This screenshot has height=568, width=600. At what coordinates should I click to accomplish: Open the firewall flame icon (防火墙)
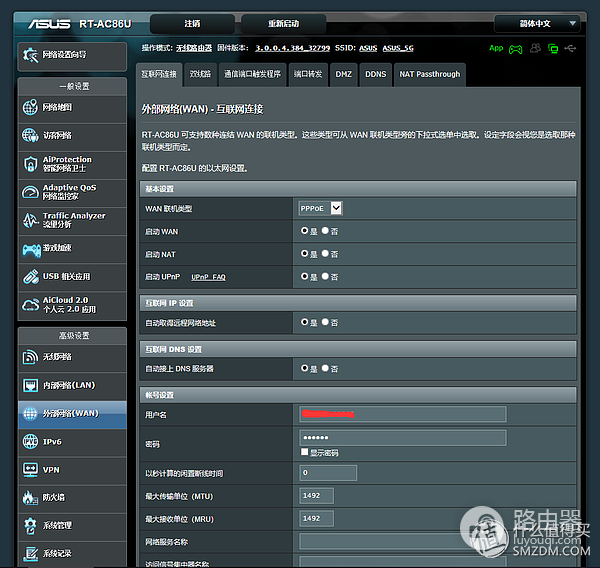coord(30,497)
